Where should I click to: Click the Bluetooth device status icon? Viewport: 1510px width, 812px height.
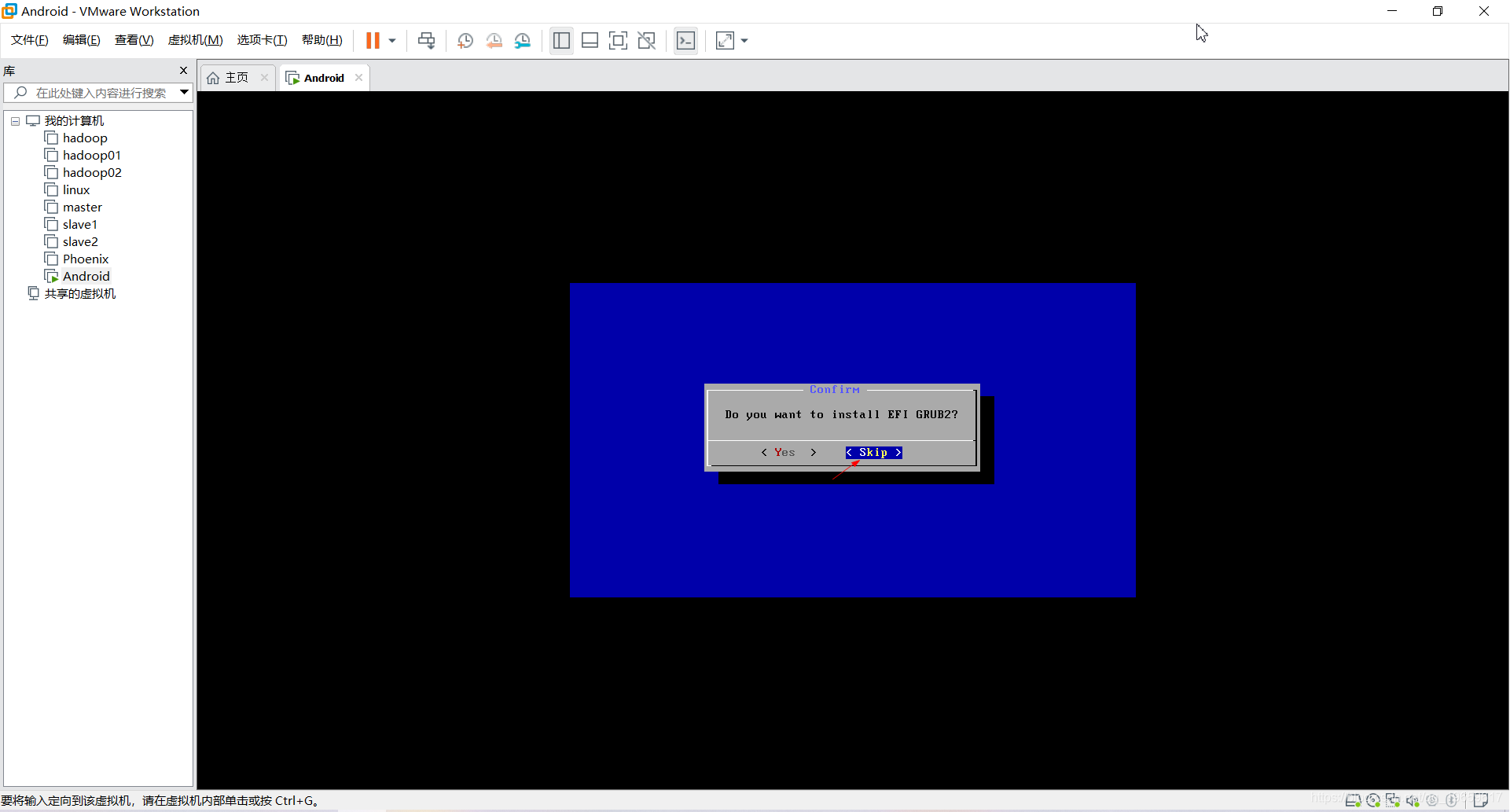1452,800
